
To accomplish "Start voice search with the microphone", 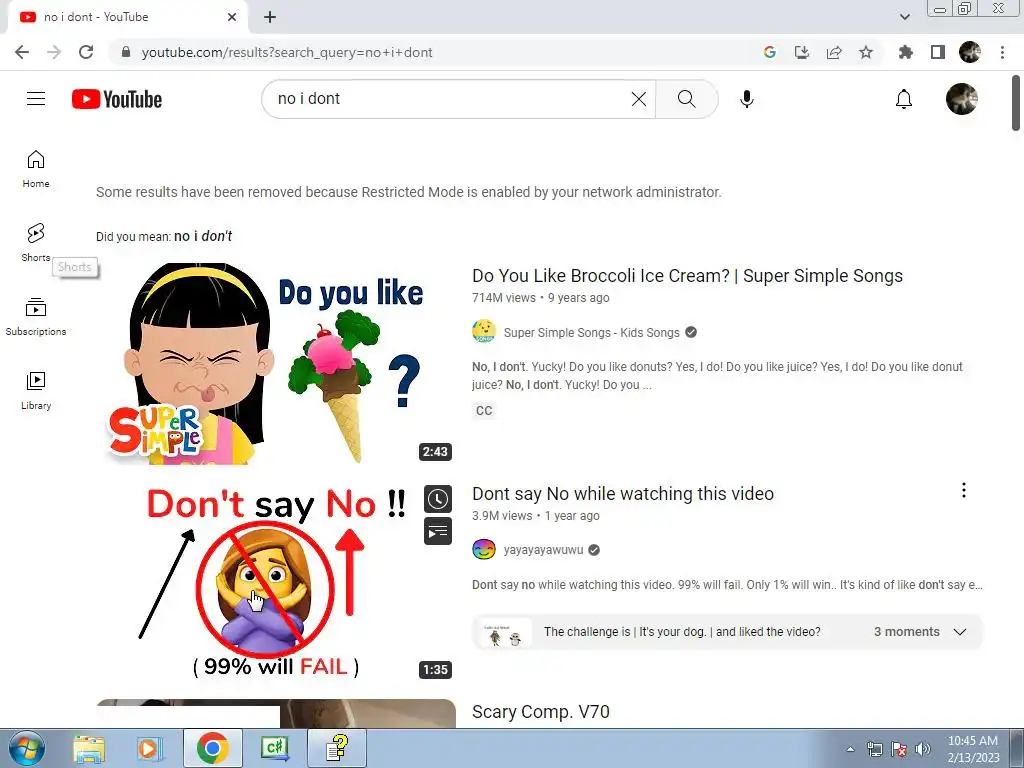I will pyautogui.click(x=746, y=99).
